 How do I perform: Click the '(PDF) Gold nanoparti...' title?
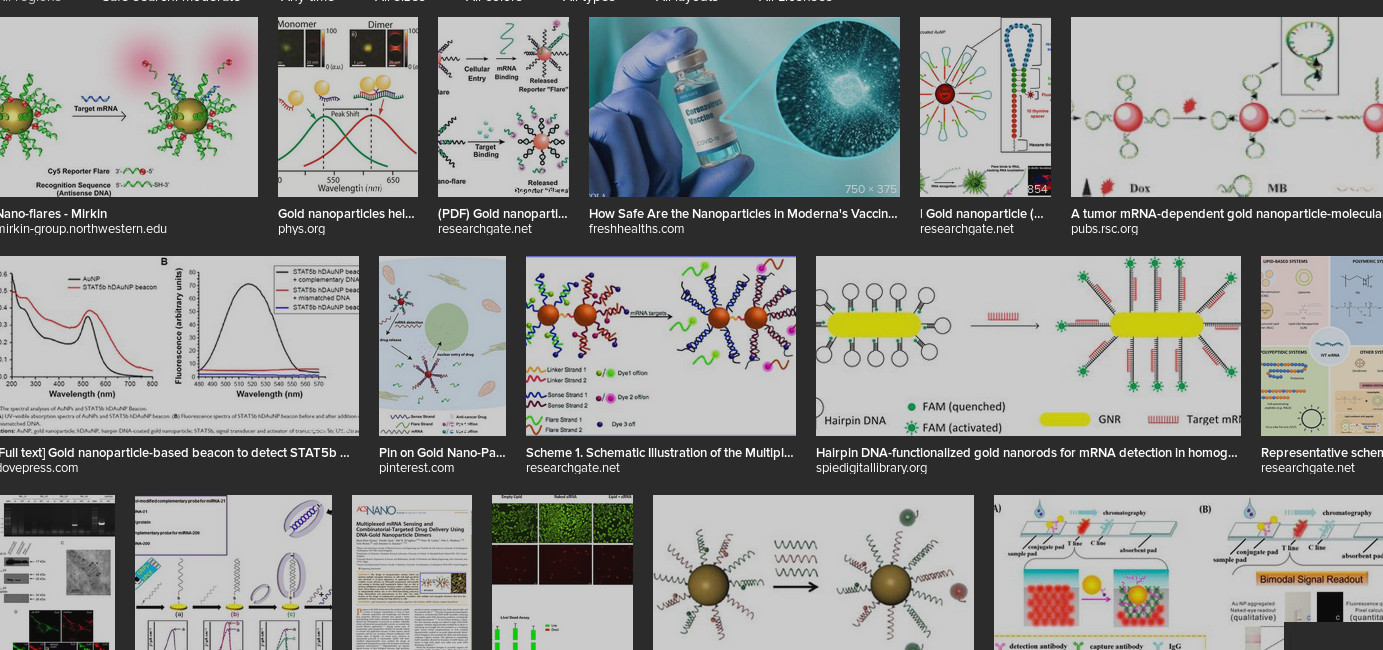(503, 214)
